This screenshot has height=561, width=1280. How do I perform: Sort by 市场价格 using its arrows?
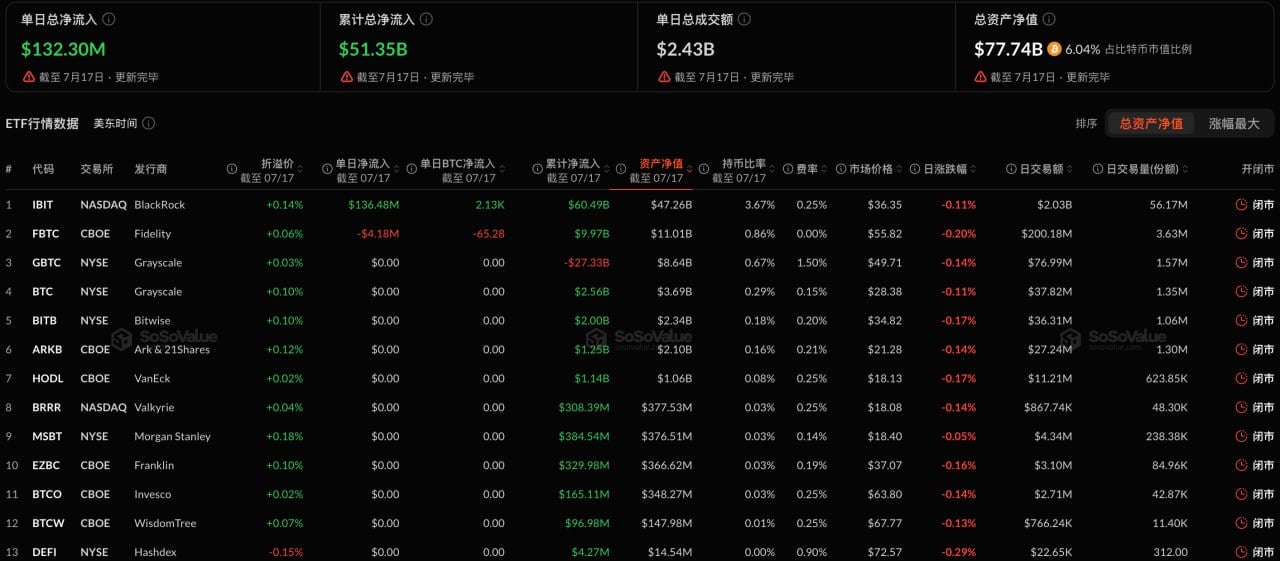[899, 169]
